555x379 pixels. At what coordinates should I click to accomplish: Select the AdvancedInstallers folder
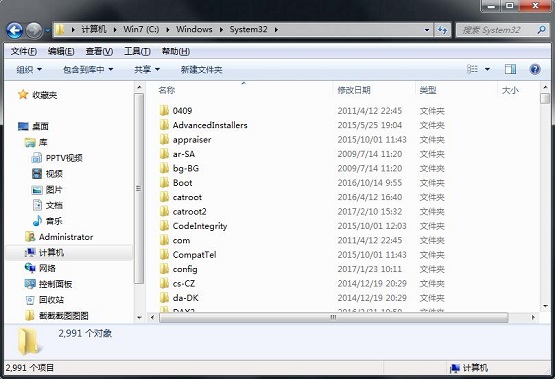(210, 125)
